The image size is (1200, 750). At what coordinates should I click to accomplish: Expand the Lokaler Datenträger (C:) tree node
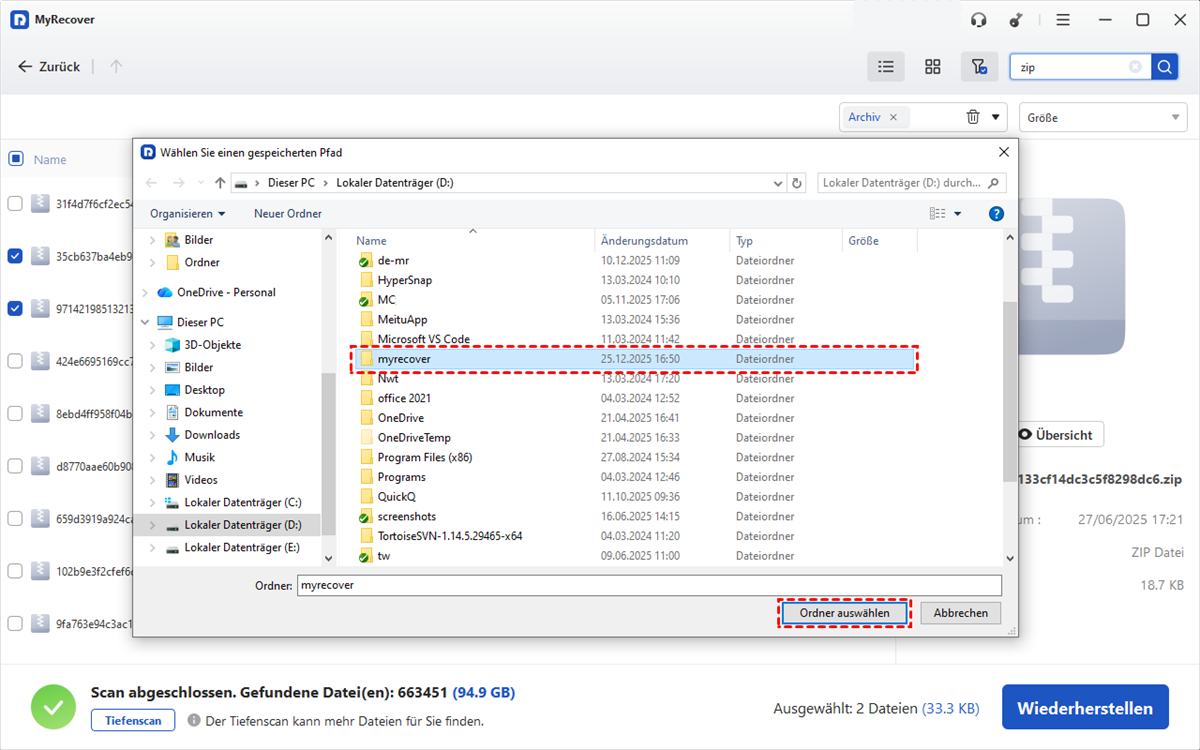point(152,503)
